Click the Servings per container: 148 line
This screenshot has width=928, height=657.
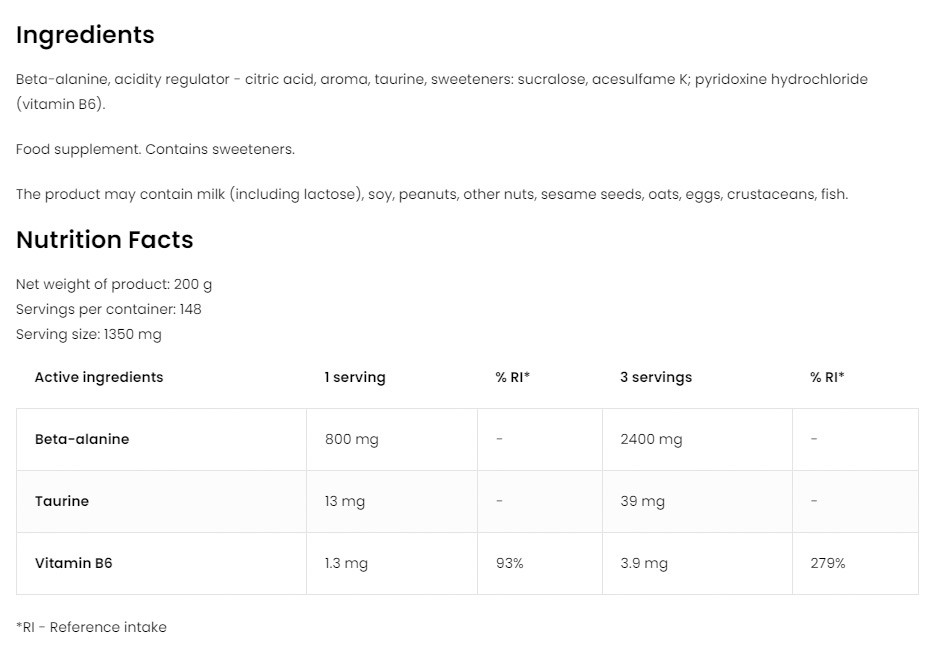tap(109, 309)
